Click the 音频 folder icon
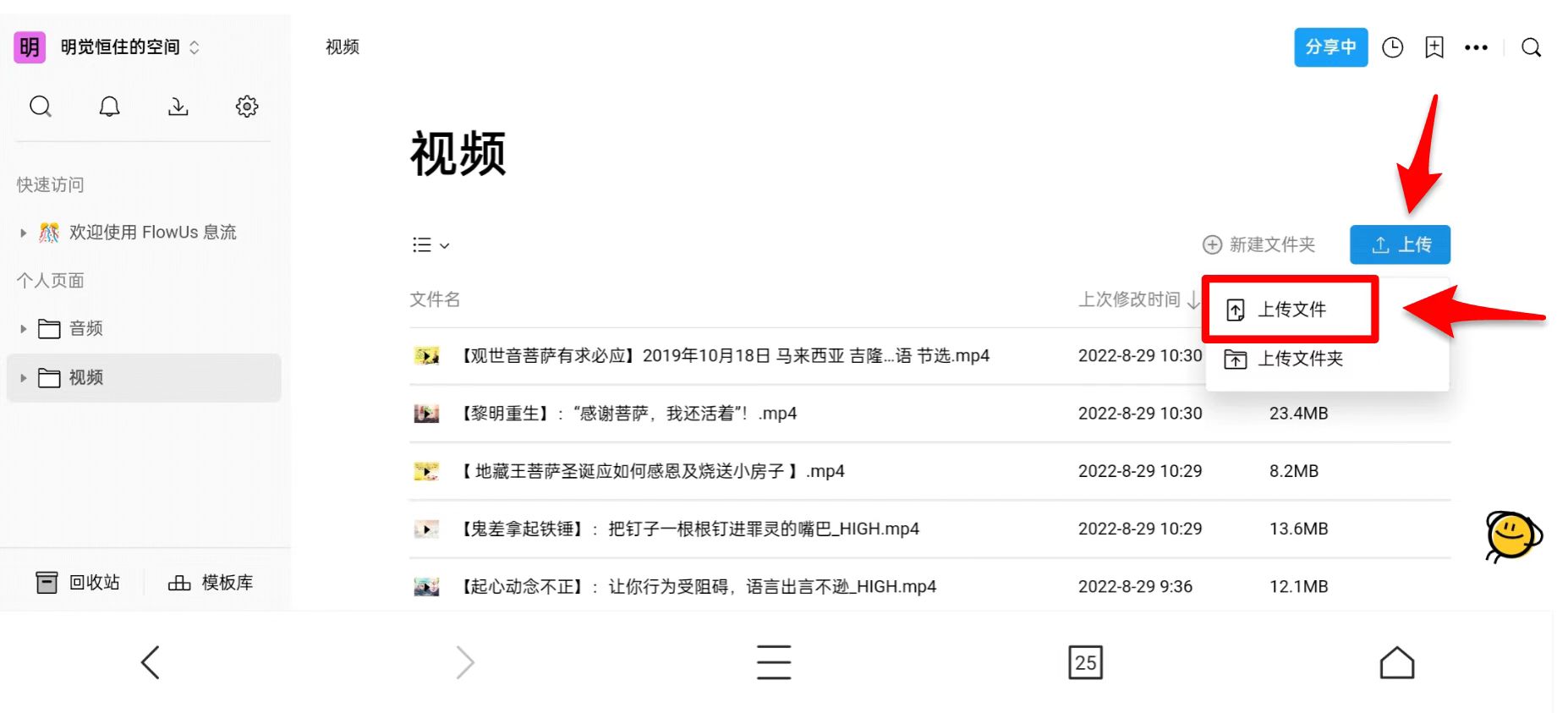This screenshot has width=1568, height=713. tap(50, 329)
